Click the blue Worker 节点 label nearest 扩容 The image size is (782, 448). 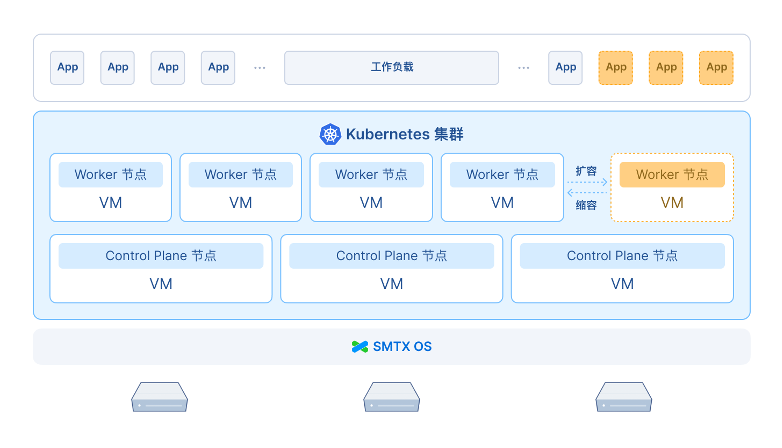pos(502,175)
